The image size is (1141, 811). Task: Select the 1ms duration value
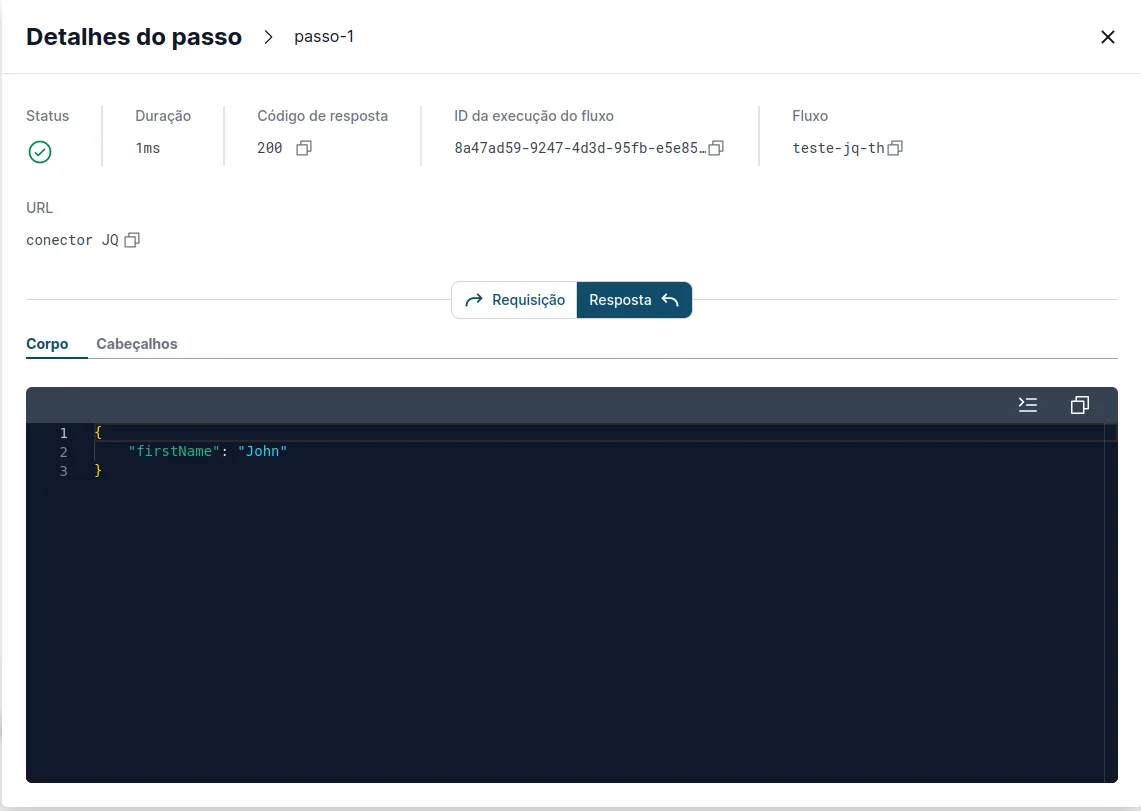click(148, 148)
